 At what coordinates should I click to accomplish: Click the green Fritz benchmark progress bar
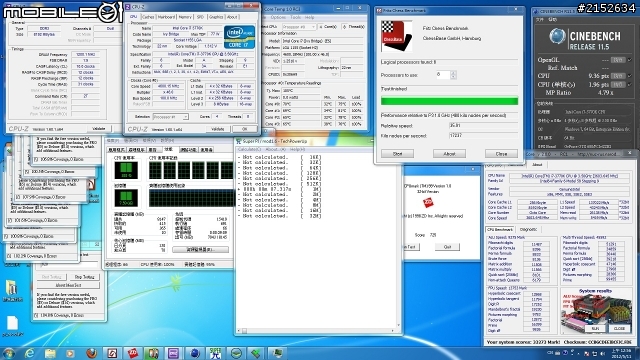pos(449,100)
